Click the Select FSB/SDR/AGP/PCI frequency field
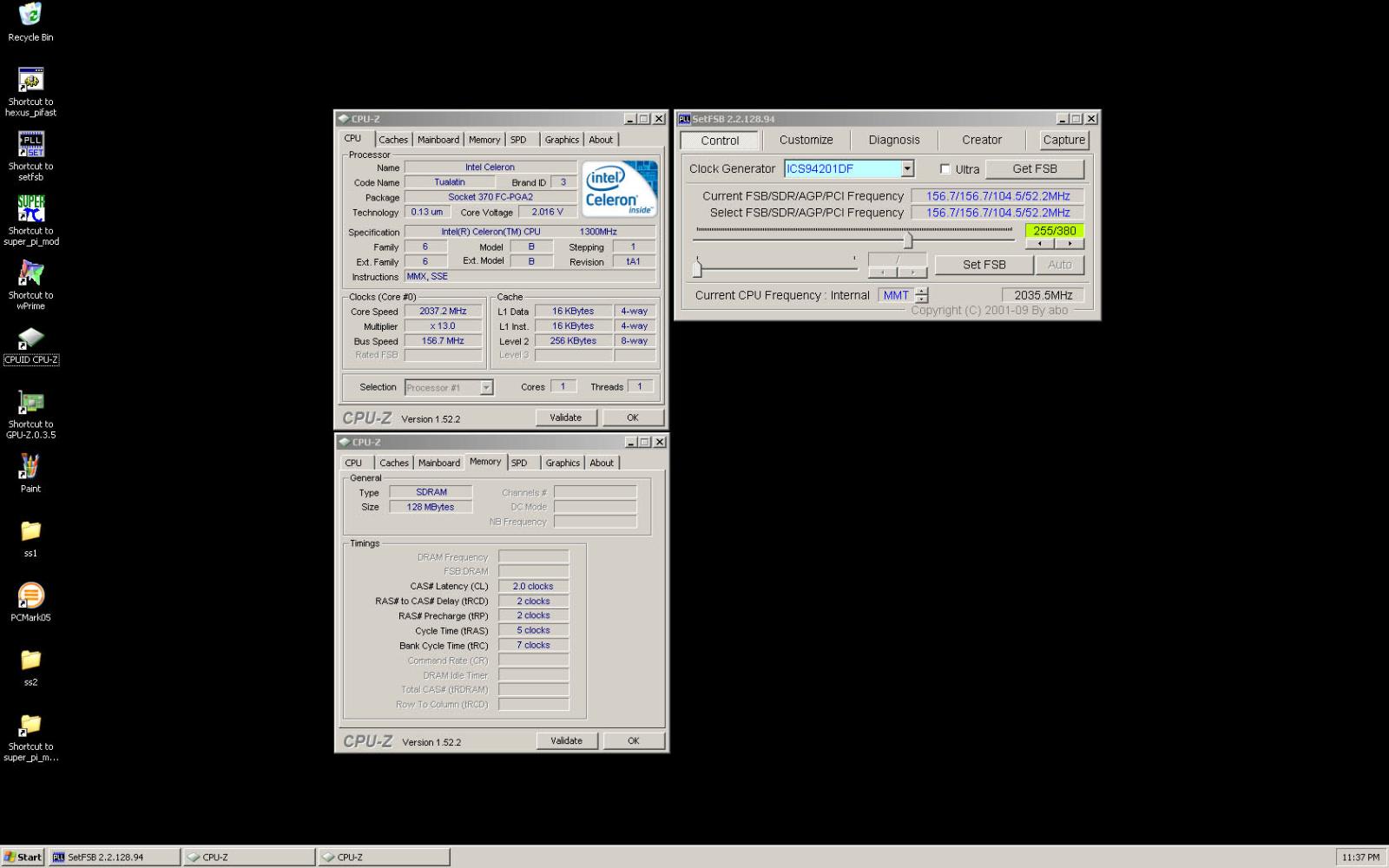Image resolution: width=1389 pixels, height=868 pixels. pos(997,213)
